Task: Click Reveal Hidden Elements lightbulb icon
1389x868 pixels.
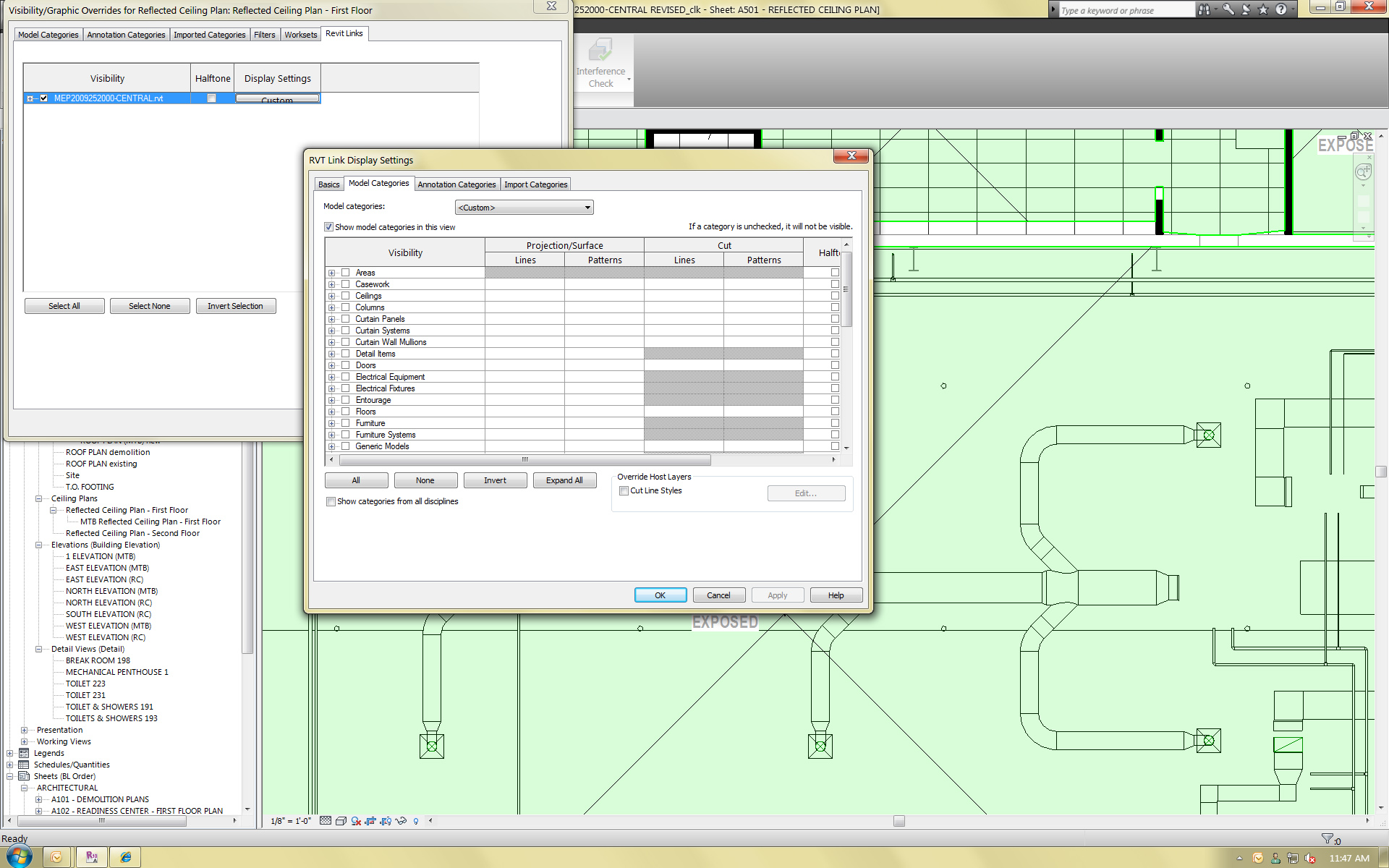Action: 416,821
